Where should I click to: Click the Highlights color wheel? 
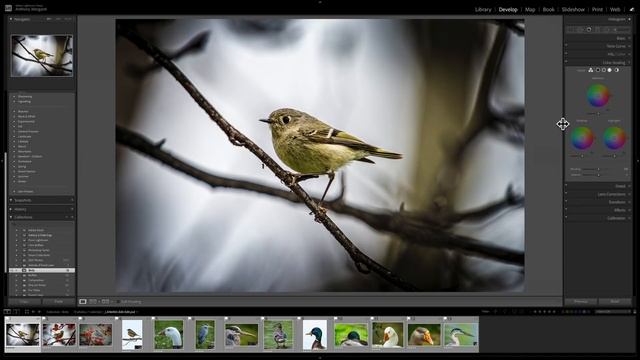click(x=614, y=138)
